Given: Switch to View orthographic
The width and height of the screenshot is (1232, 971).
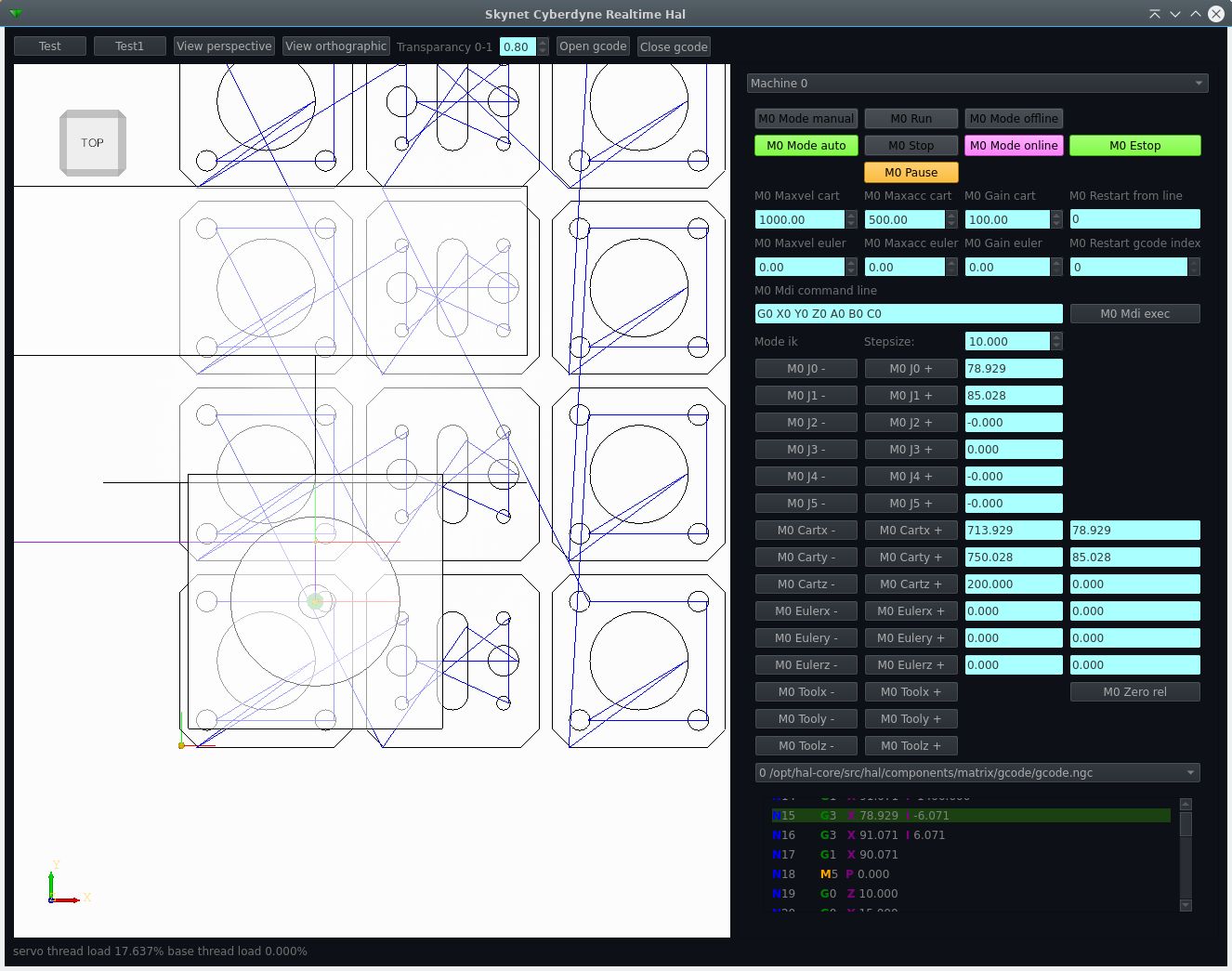Looking at the screenshot, I should tap(335, 46).
